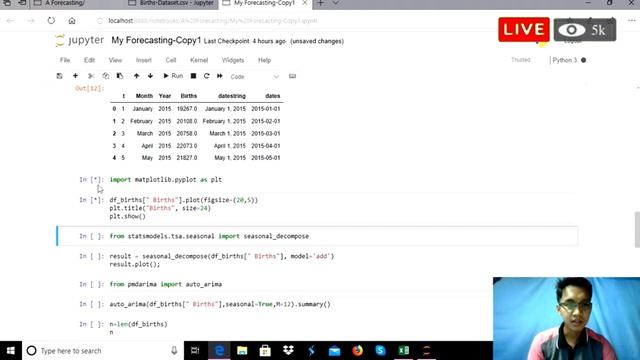Image resolution: width=640 pixels, height=360 pixels.
Task: Click the 2015-05-01 dates cell
Action: click(266, 158)
